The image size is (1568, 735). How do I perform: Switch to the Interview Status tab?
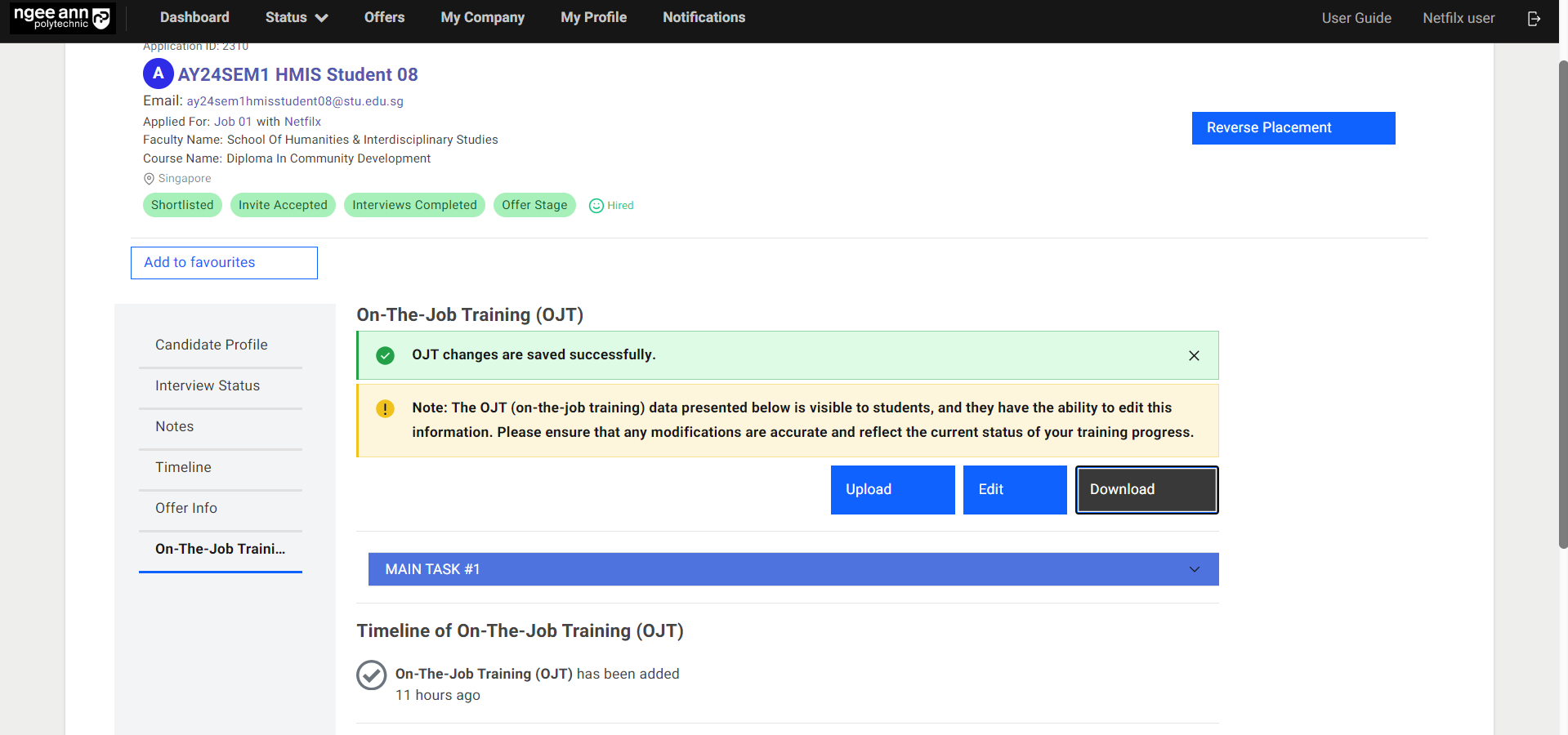pos(208,385)
